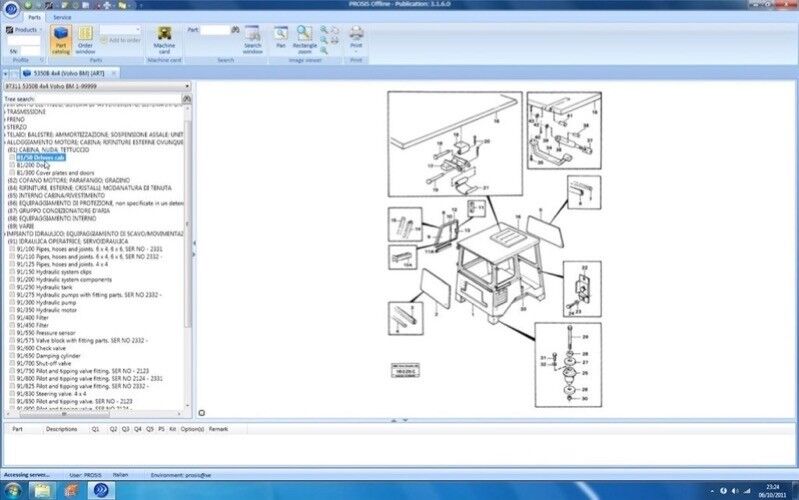Click the tree panel vertical scrollbar

[x=188, y=250]
